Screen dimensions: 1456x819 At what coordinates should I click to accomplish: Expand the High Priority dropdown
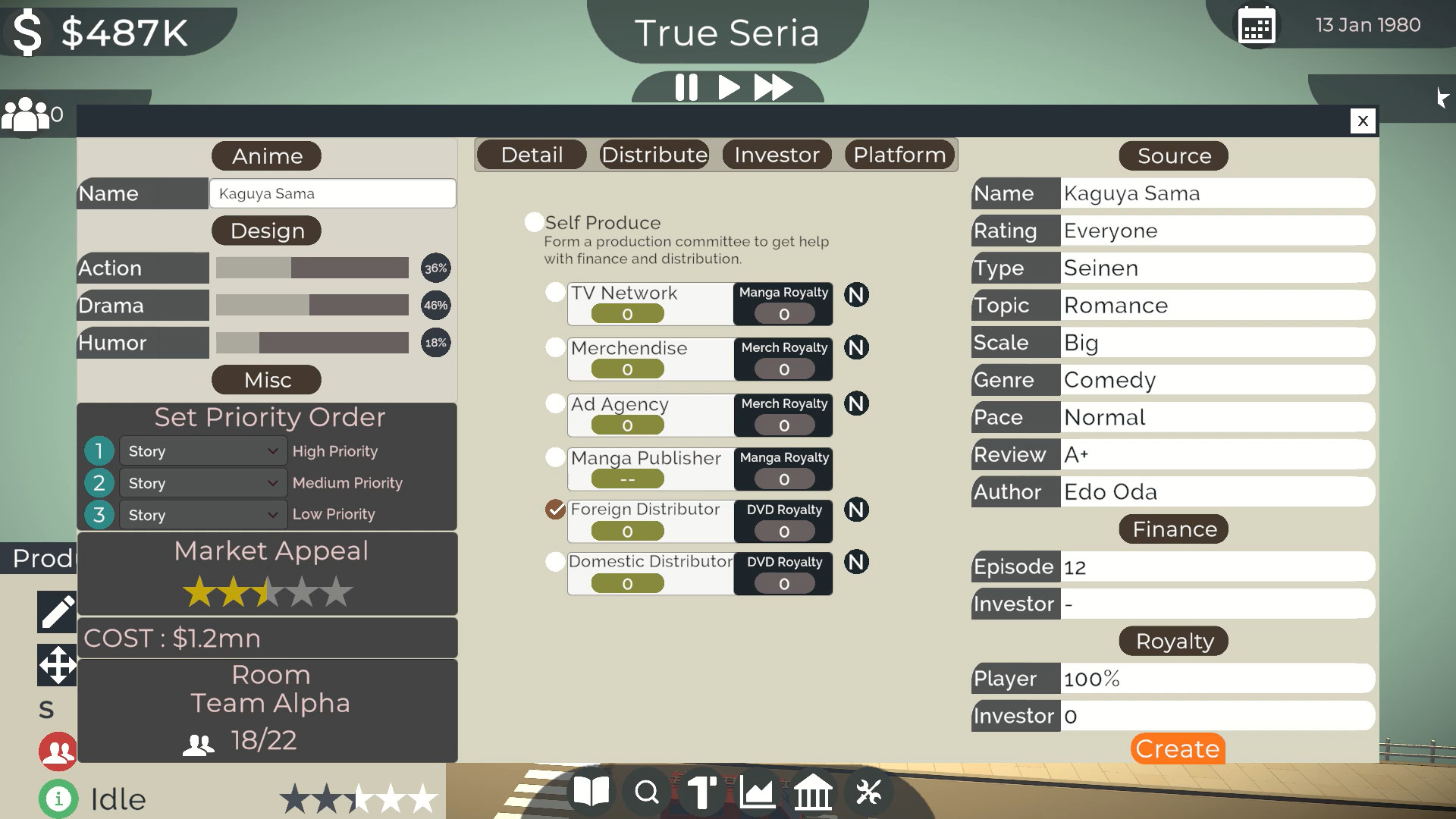coord(202,451)
